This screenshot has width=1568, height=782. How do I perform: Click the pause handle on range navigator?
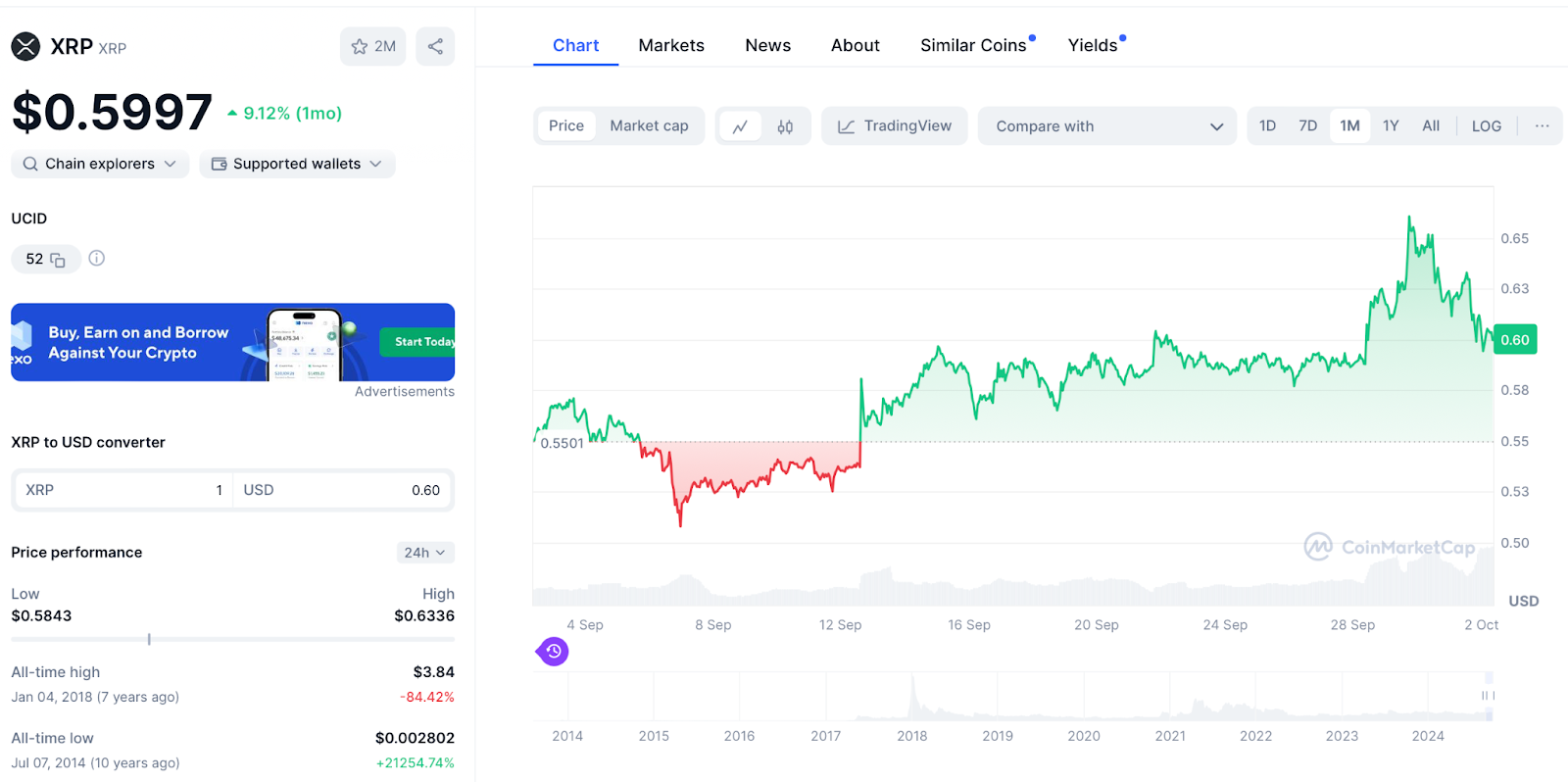(1488, 696)
